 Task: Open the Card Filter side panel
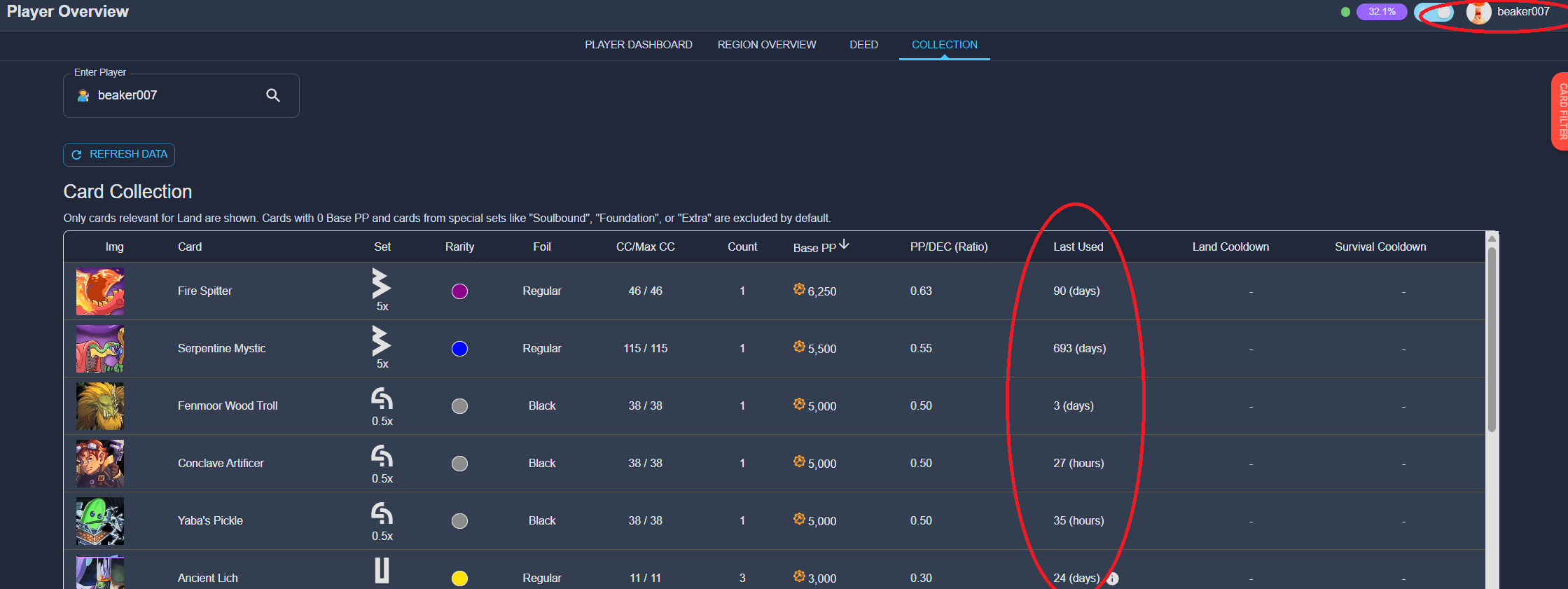pos(1561,111)
